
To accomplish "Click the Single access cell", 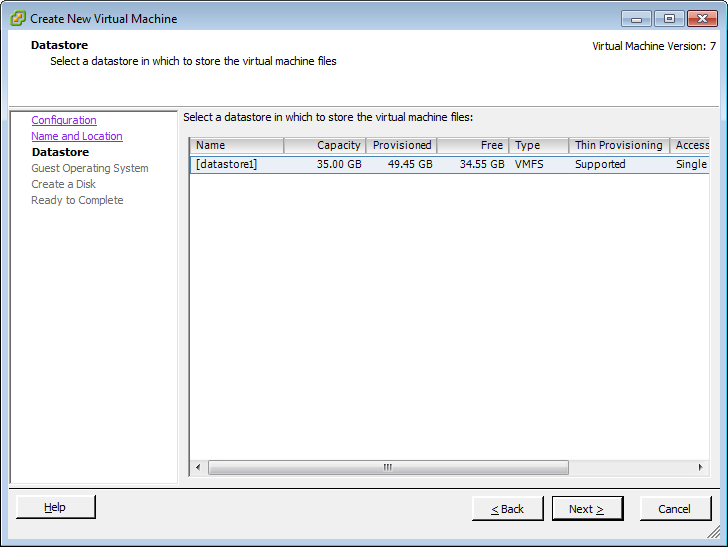I will pyautogui.click(x=691, y=164).
